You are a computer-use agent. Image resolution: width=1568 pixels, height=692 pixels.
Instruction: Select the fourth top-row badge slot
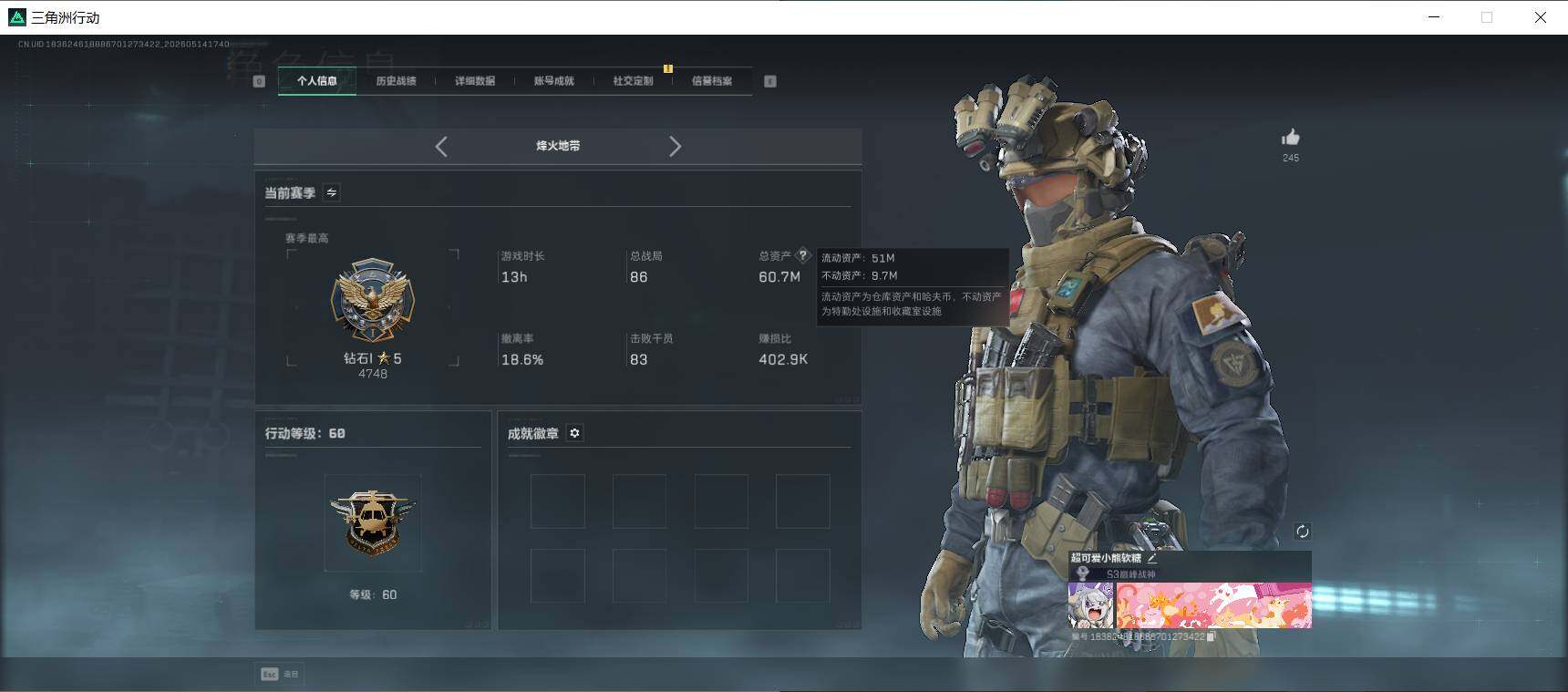(x=803, y=501)
